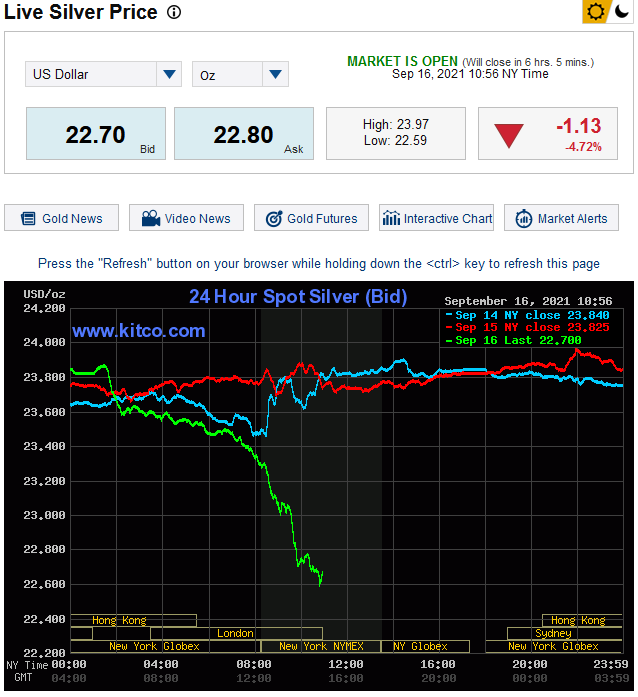Click the Oz dropdown arrow

(276, 74)
